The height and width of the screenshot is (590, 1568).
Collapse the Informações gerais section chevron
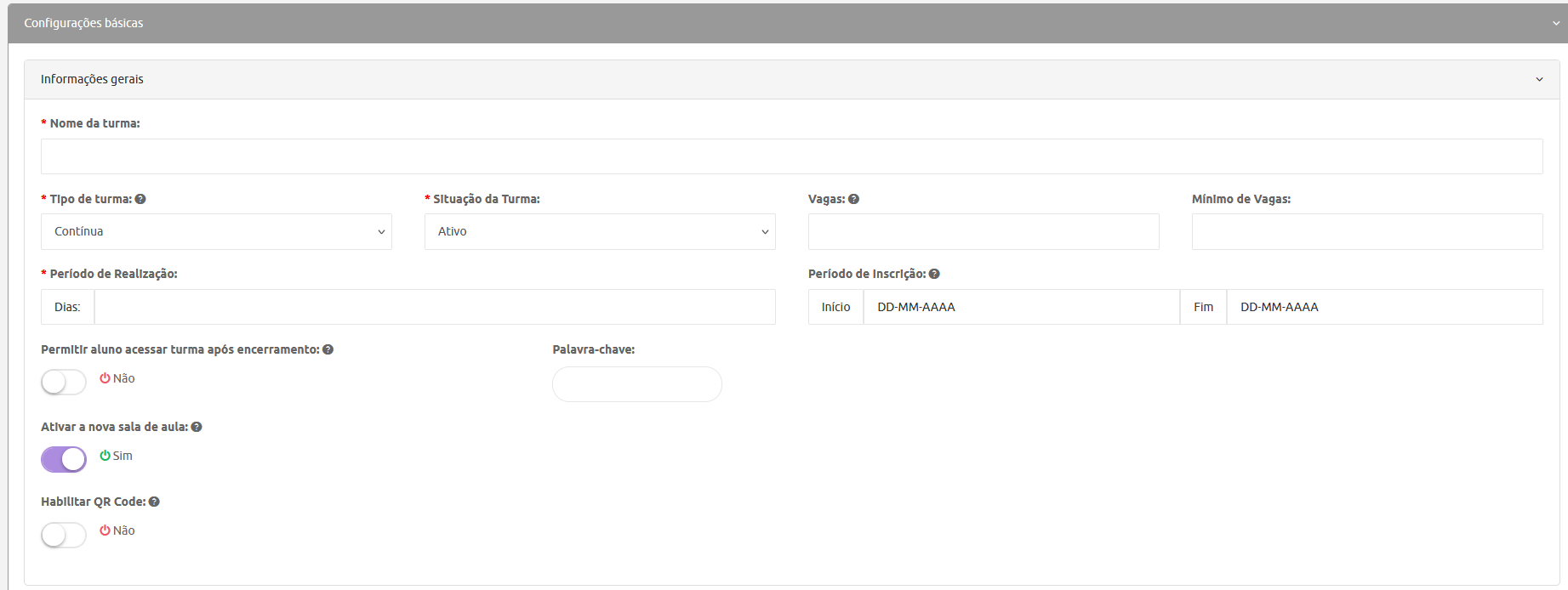[x=1539, y=79]
